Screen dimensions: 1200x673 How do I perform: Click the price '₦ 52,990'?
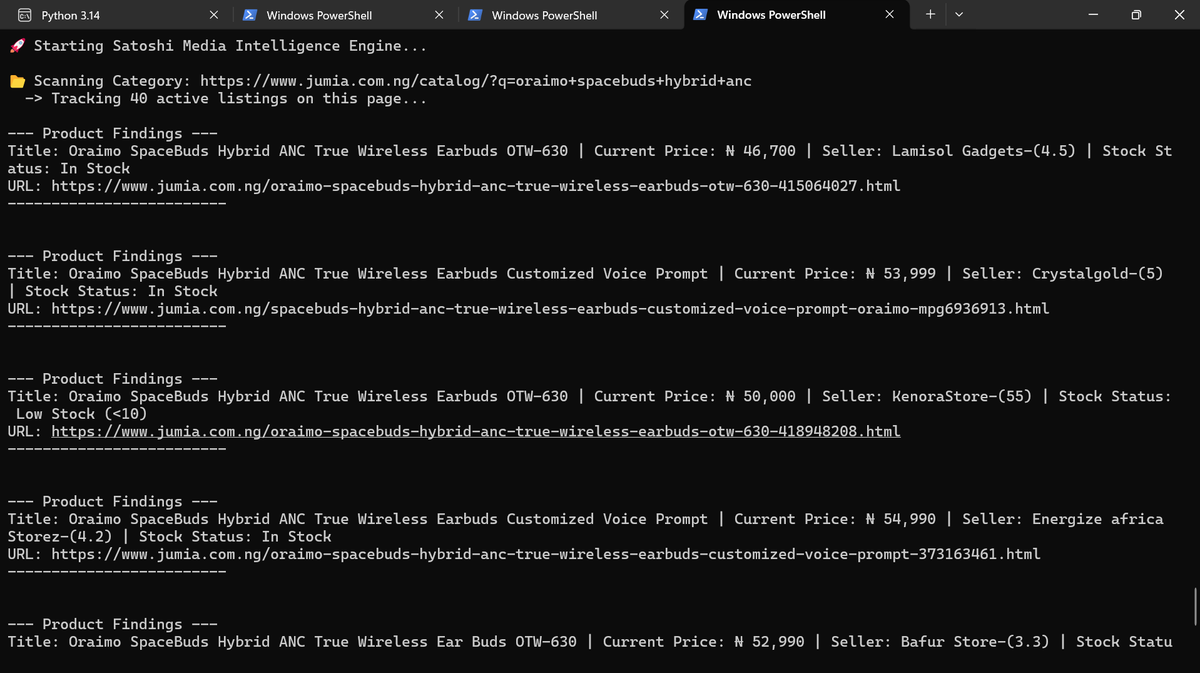(769, 641)
